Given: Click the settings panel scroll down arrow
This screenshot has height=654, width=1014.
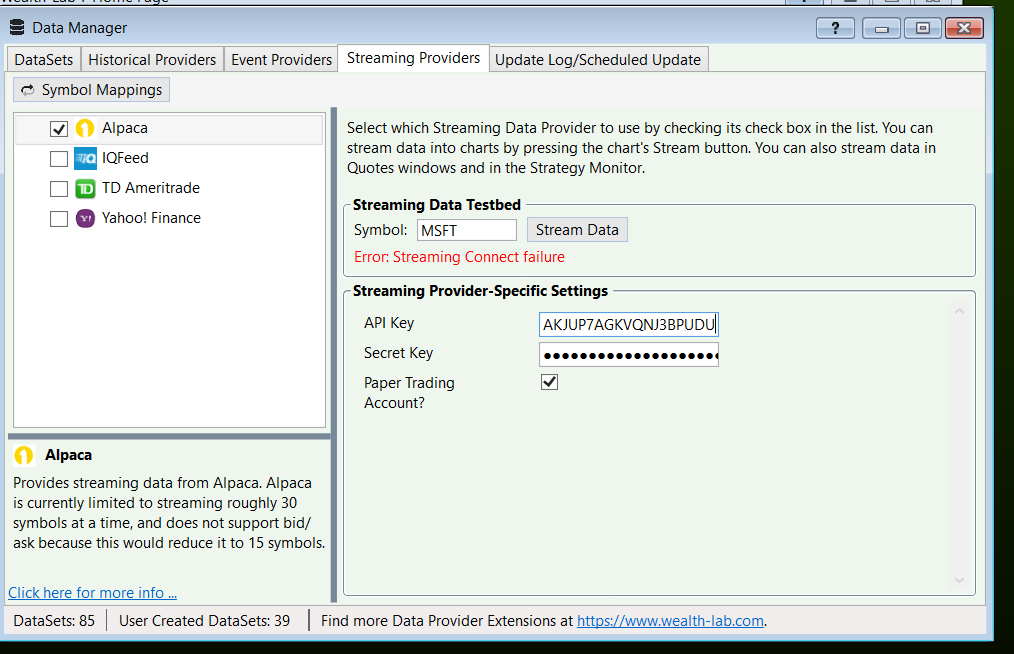Looking at the screenshot, I should (960, 580).
